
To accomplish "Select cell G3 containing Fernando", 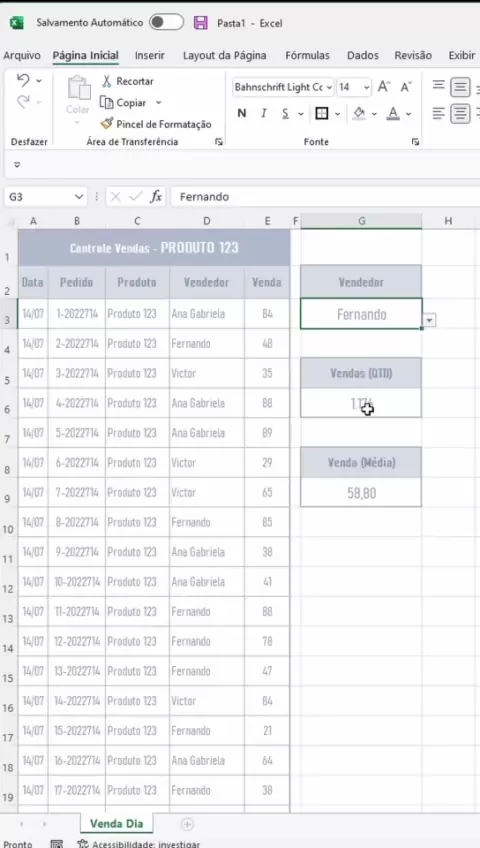I will 361,314.
